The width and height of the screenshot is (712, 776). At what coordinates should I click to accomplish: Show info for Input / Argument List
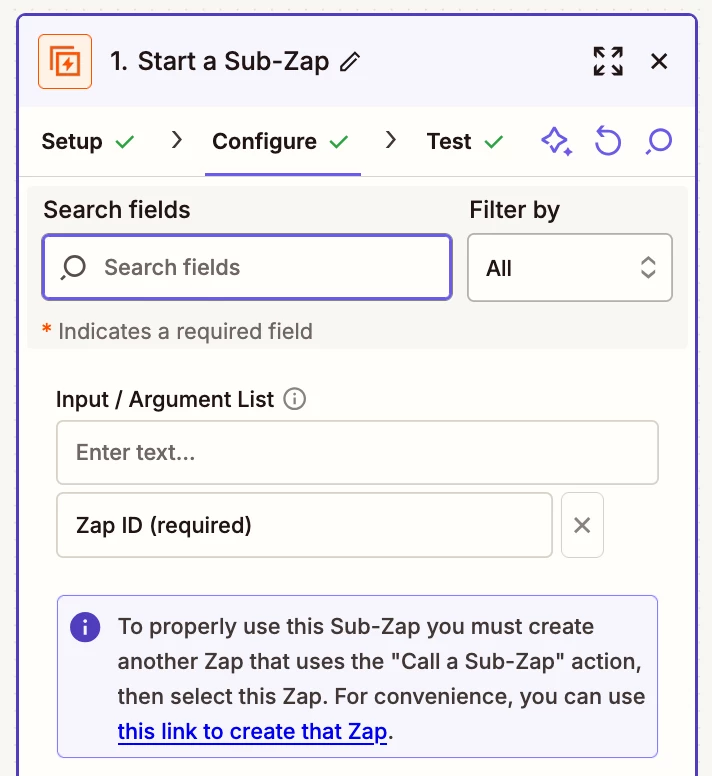click(294, 399)
